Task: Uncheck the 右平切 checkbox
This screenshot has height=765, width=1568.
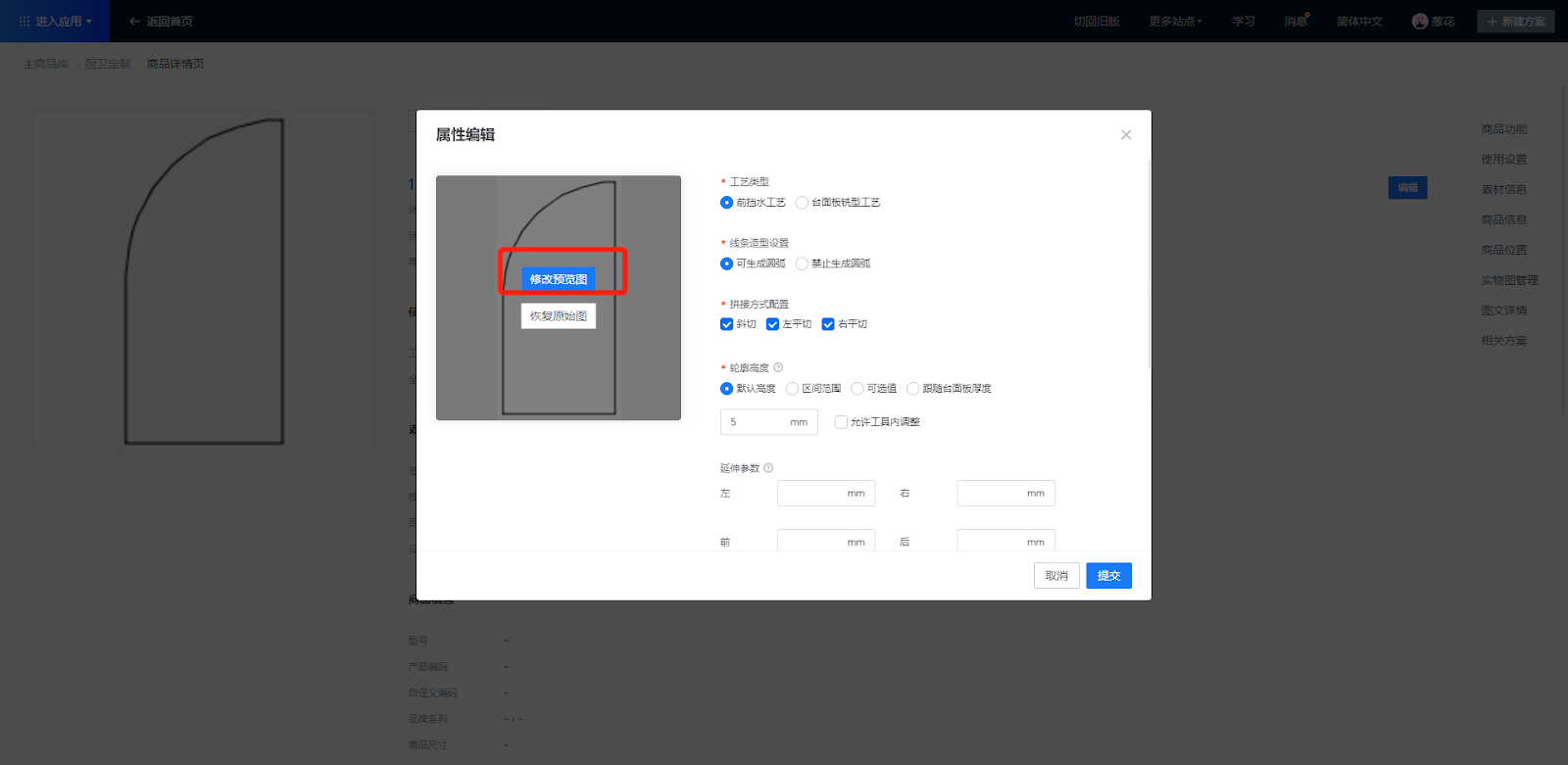Action: pyautogui.click(x=828, y=324)
